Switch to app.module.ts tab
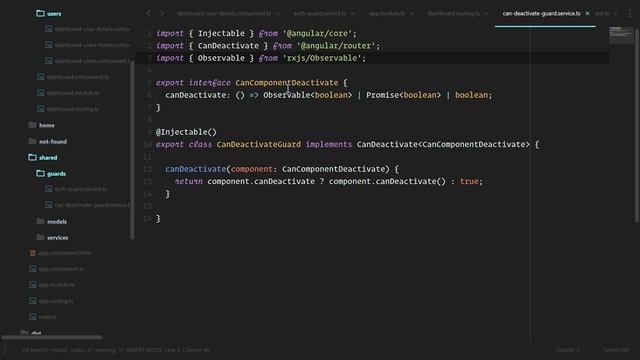This screenshot has height=360, width=640. 387,13
